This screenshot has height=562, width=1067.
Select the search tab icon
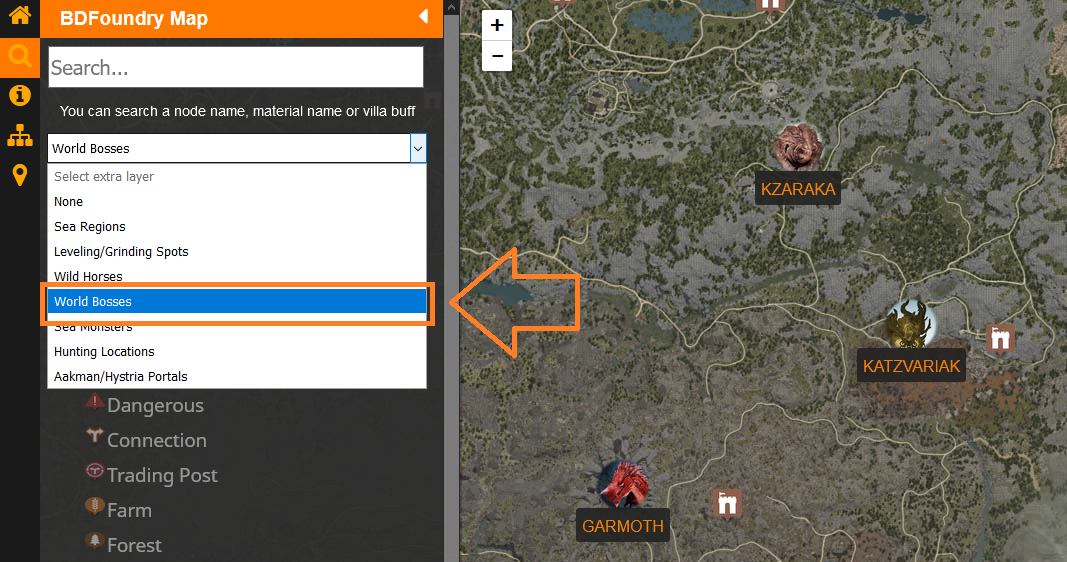(x=20, y=57)
